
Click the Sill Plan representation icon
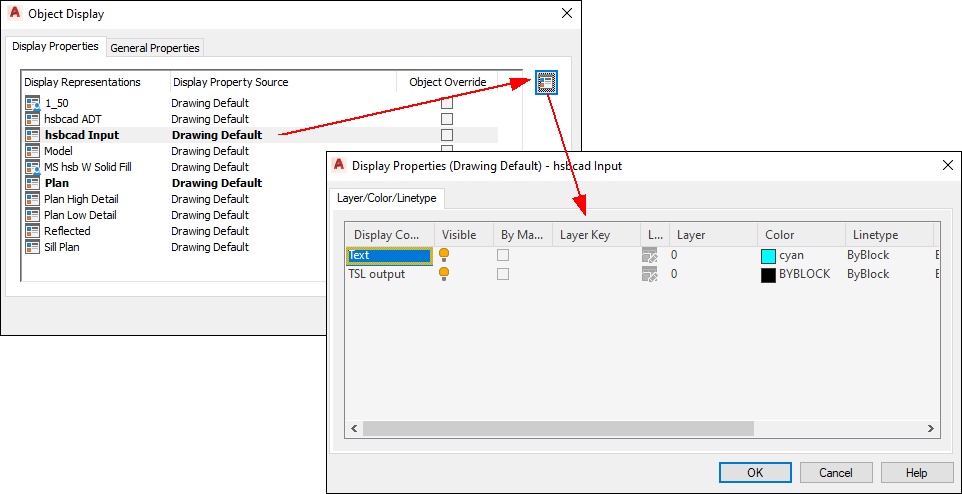[x=33, y=247]
